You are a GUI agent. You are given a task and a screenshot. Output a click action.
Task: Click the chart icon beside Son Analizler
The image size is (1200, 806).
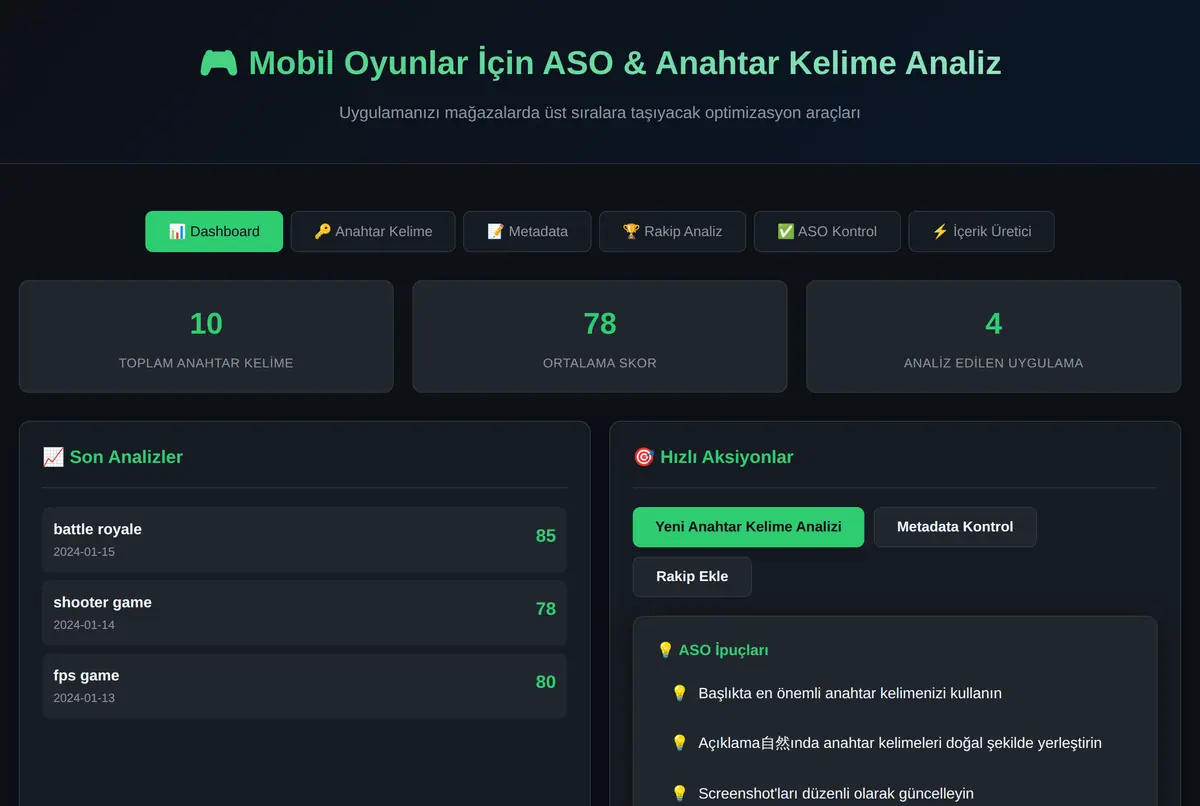pos(53,457)
